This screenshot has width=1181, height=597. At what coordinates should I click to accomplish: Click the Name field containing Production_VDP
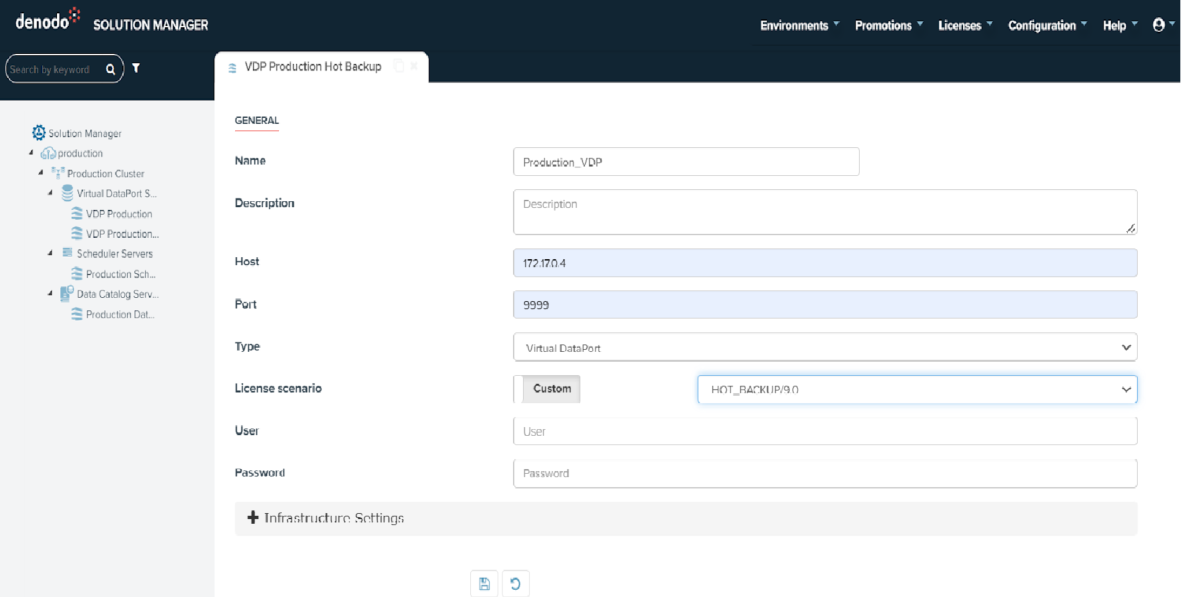point(686,161)
